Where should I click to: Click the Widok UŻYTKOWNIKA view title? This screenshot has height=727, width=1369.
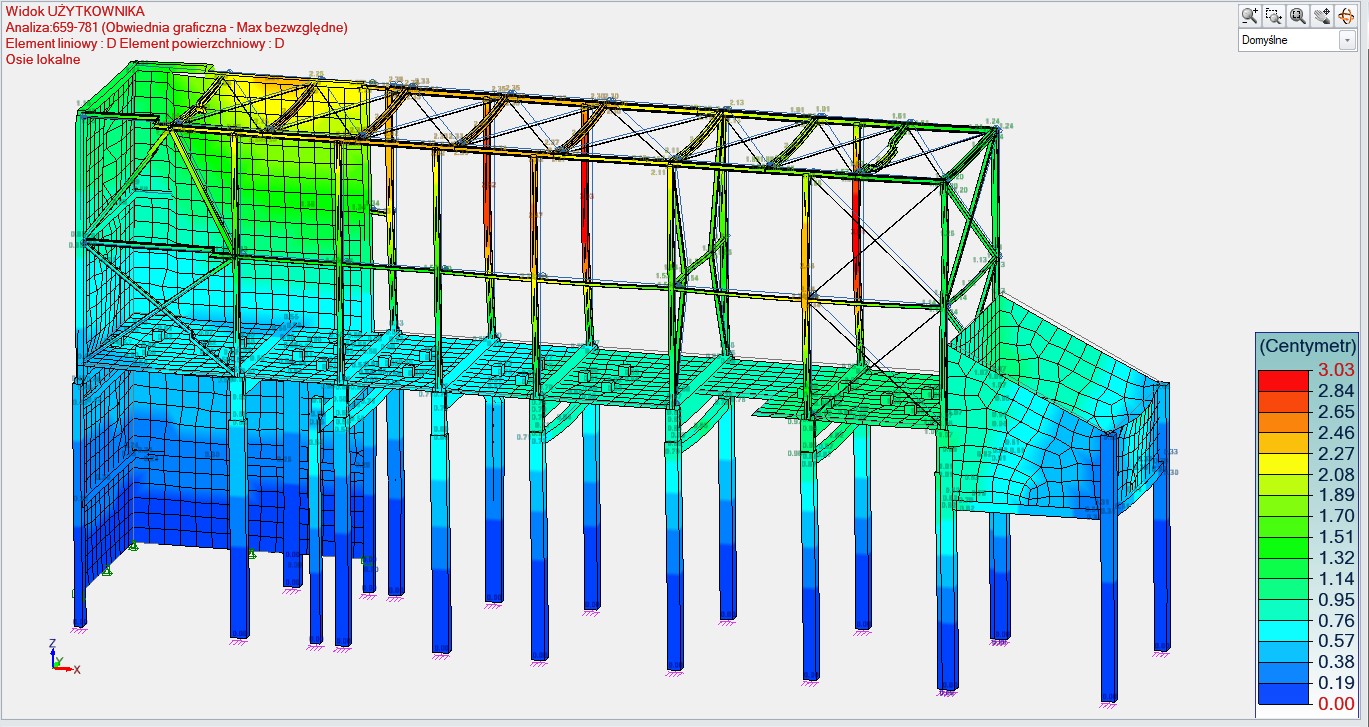75,11
